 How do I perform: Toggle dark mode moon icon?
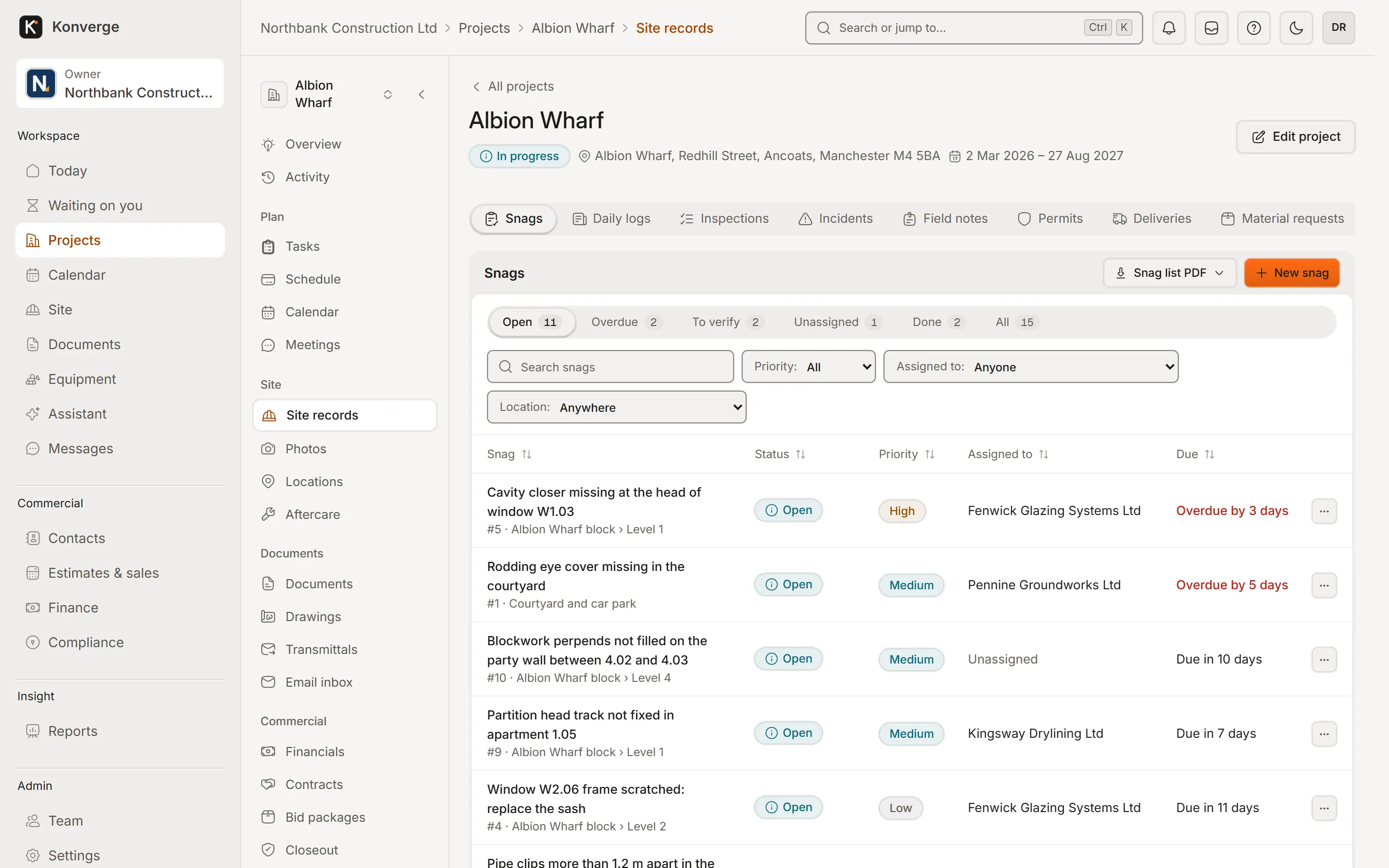pos(1296,27)
